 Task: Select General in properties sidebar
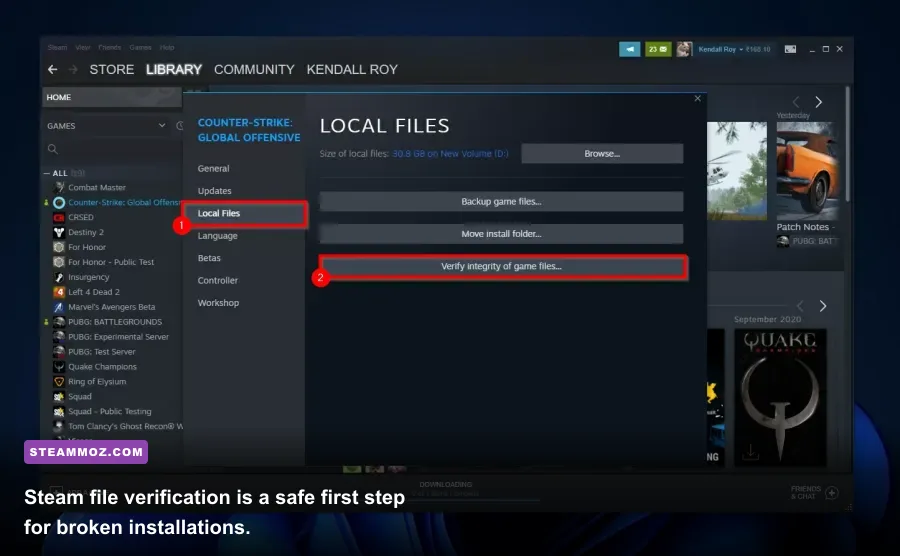pos(214,169)
